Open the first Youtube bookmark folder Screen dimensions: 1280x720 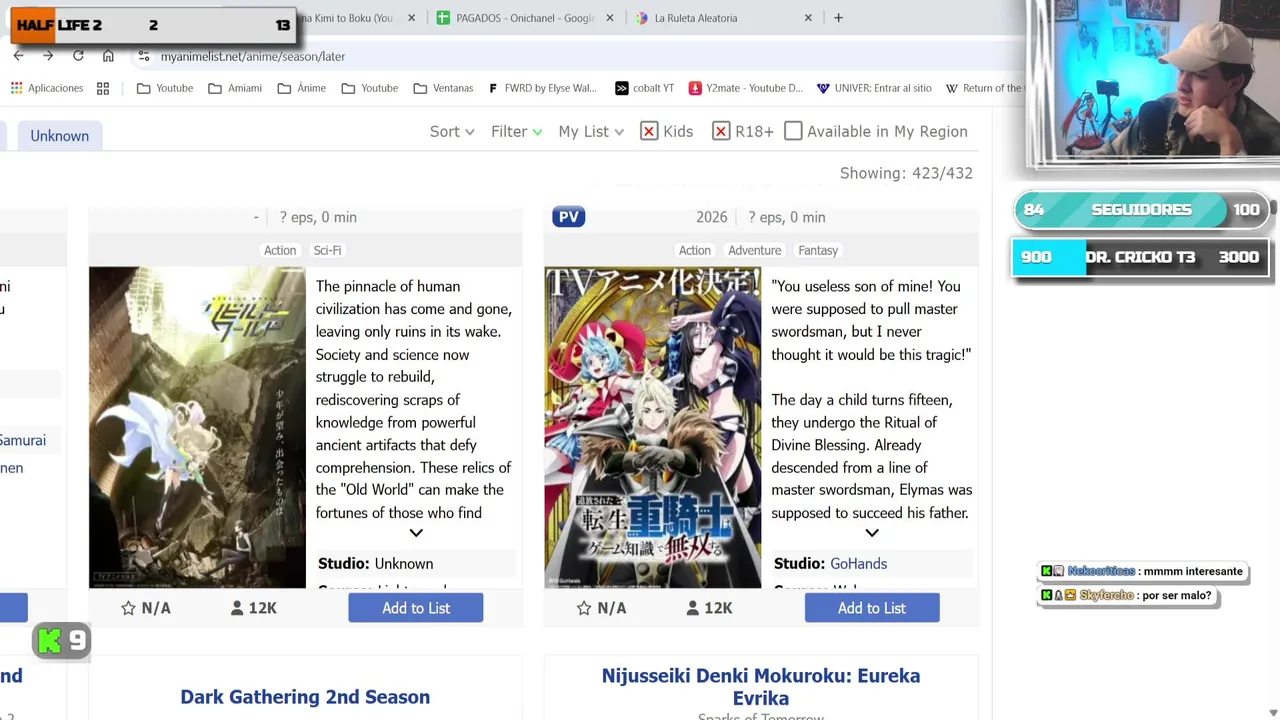(x=165, y=88)
